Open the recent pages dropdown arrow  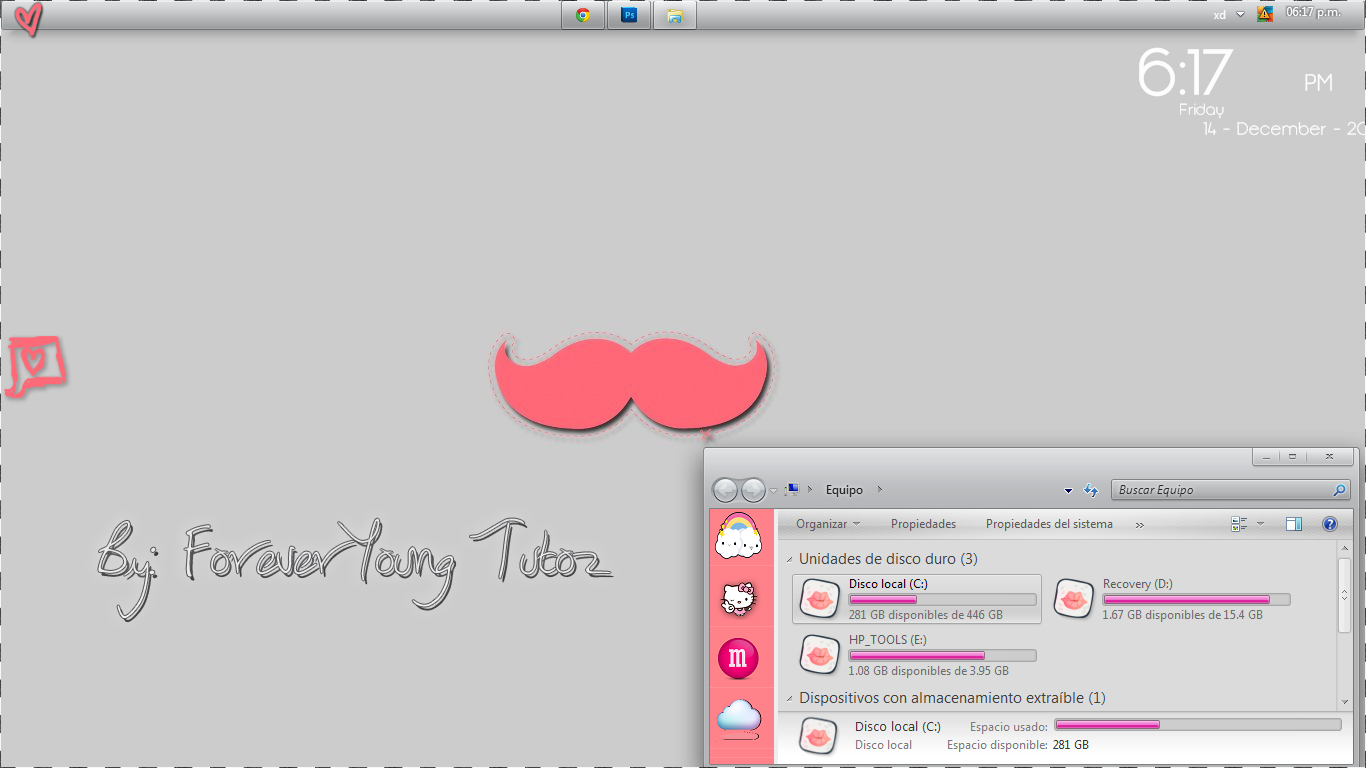[773, 491]
